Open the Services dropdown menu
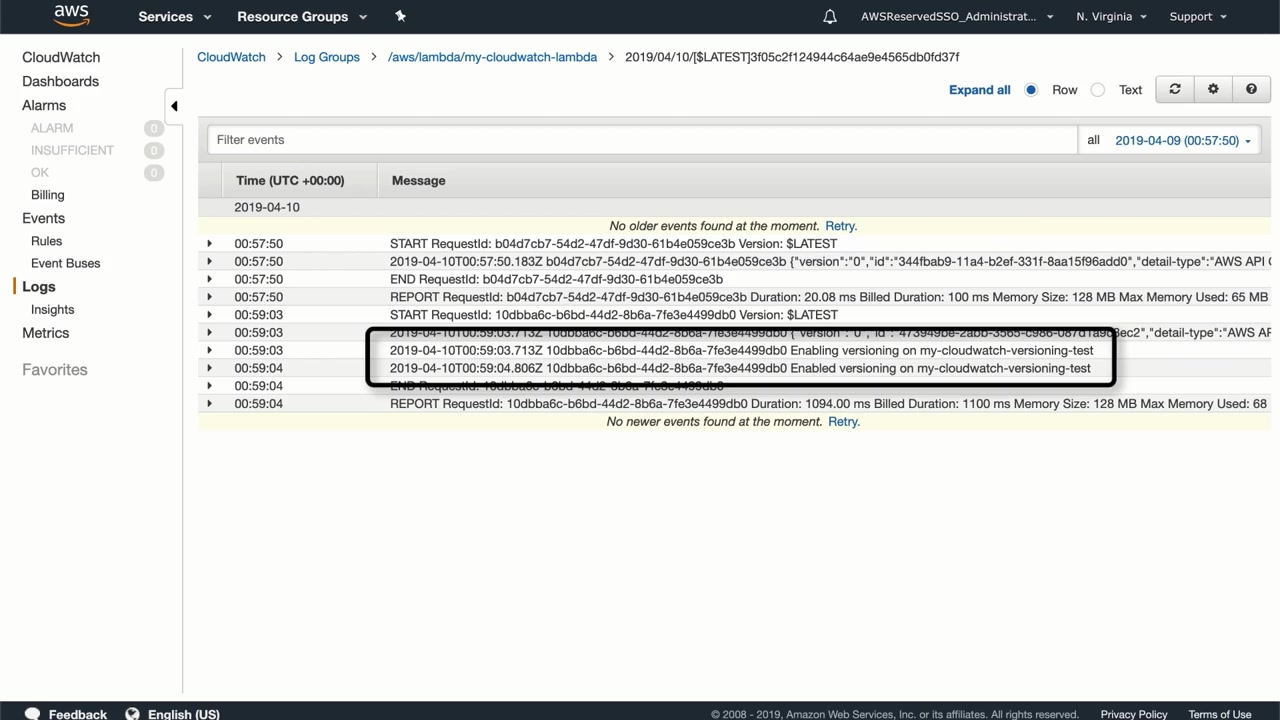1280x720 pixels. click(175, 16)
